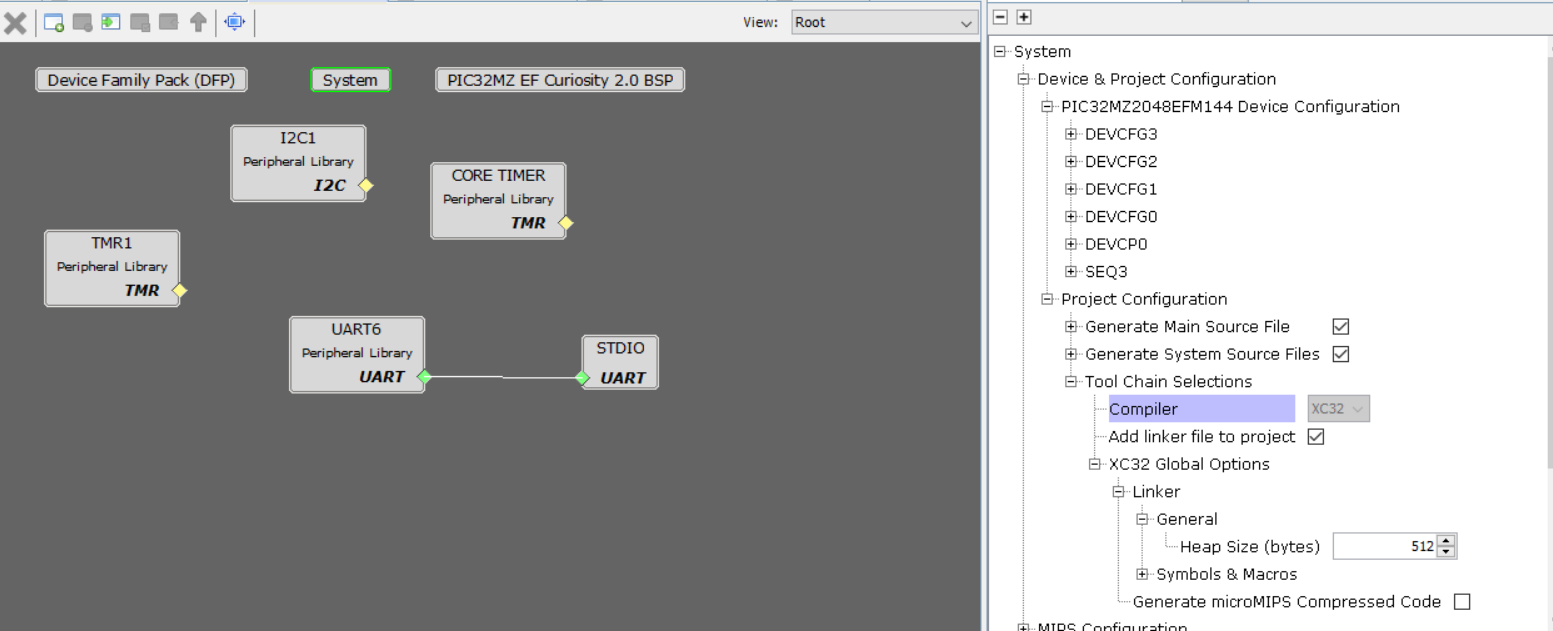Expand the MIPS Configuration node
This screenshot has height=631, width=1553.
coord(1023,627)
